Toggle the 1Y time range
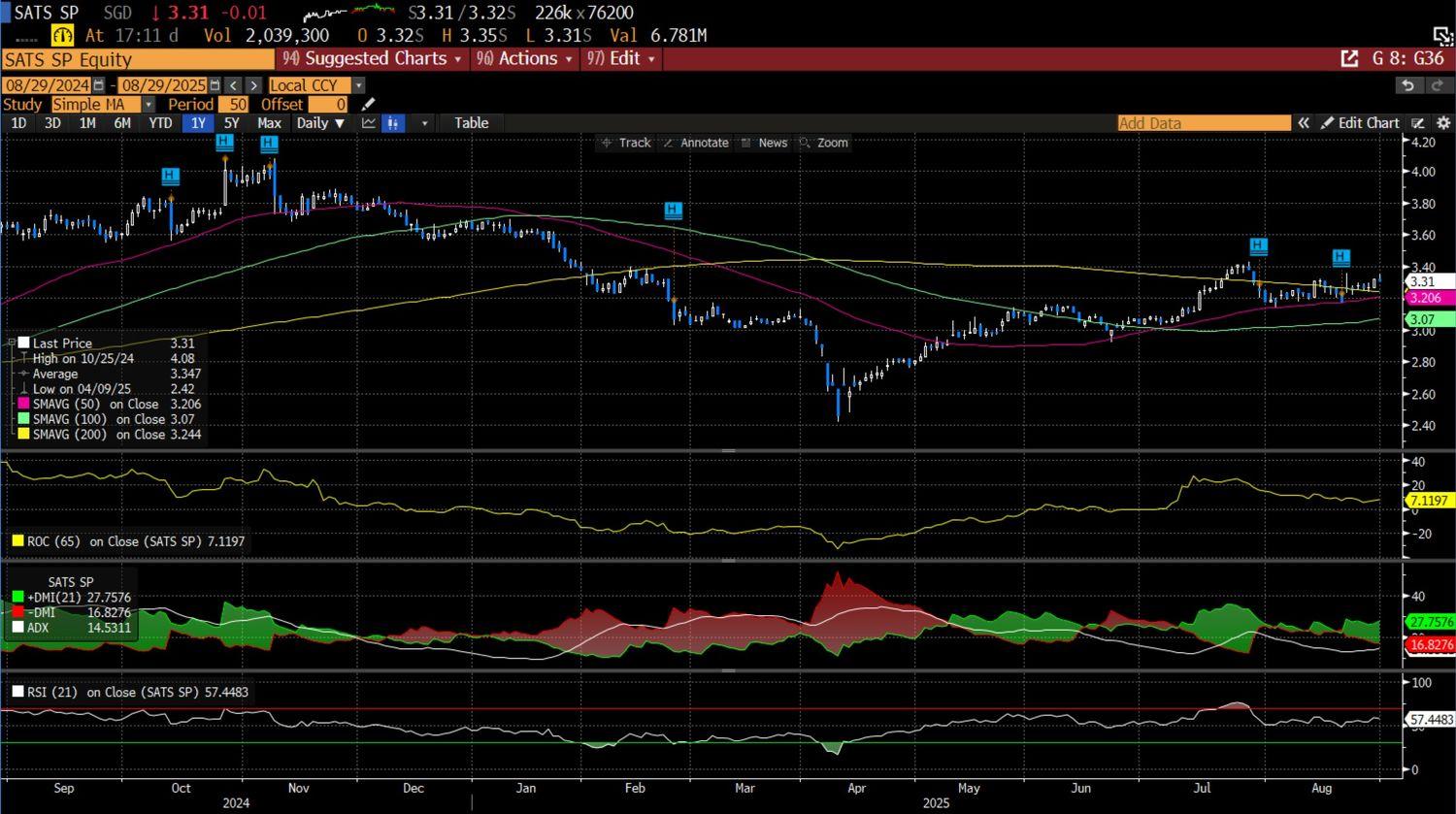 click(x=198, y=123)
